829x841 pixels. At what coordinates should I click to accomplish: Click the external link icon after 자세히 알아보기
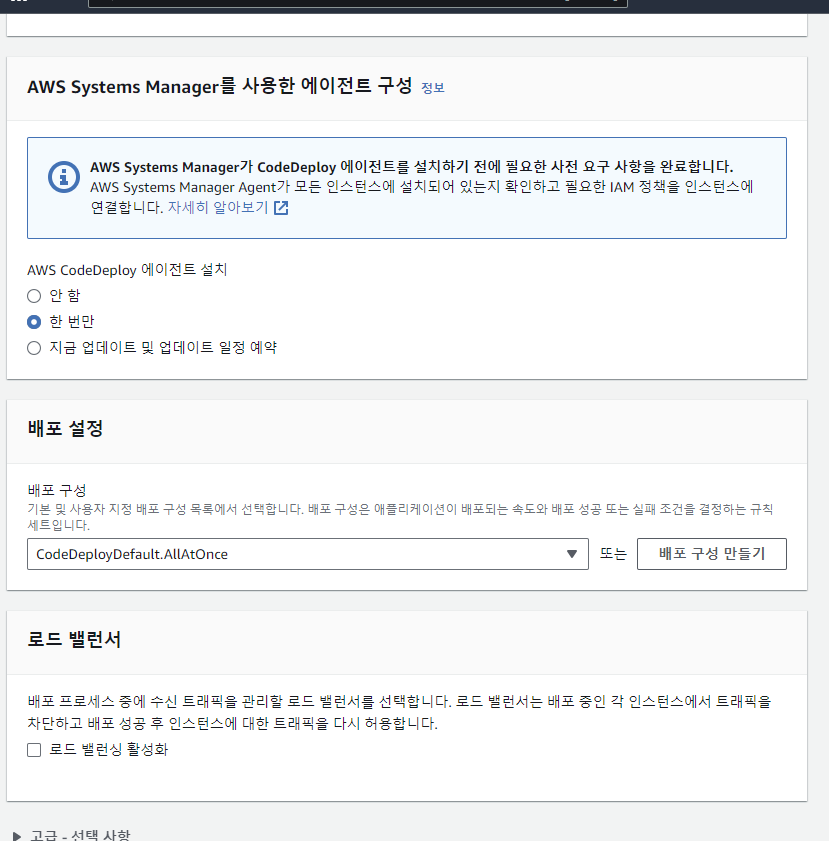281,208
